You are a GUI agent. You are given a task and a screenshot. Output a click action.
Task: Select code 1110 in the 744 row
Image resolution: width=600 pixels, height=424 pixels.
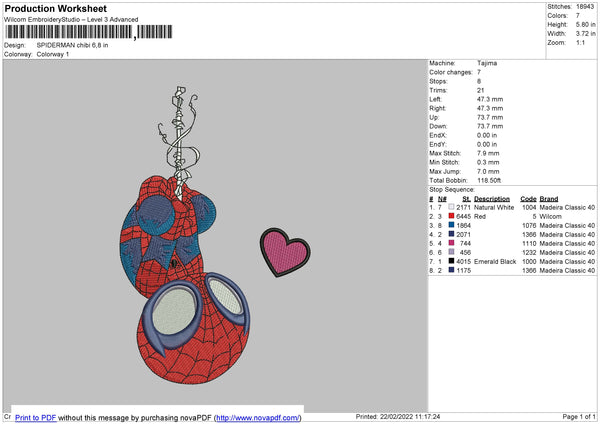pos(529,243)
